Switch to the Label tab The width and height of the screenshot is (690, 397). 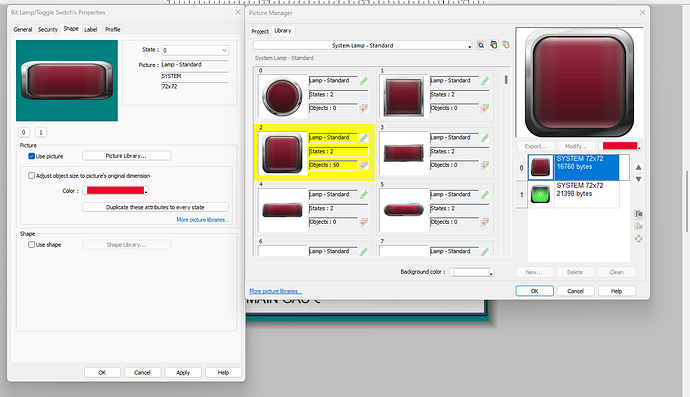tap(91, 29)
